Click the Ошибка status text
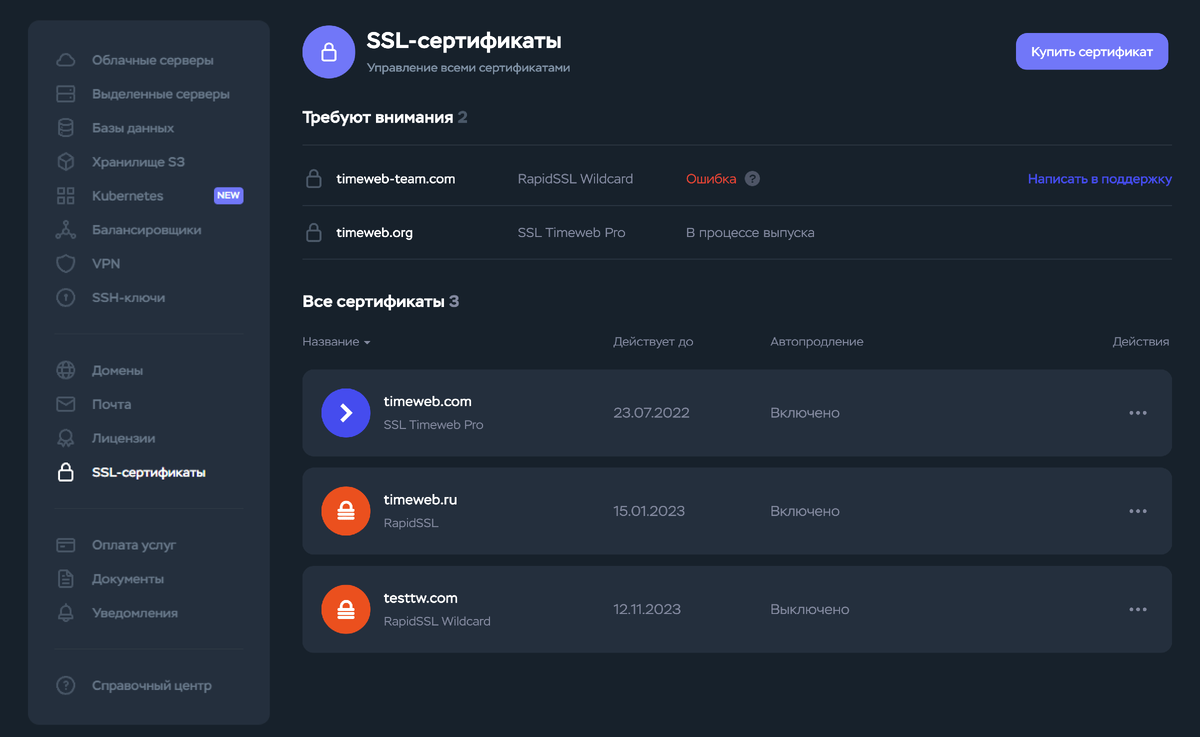This screenshot has width=1200, height=737. pyautogui.click(x=711, y=179)
